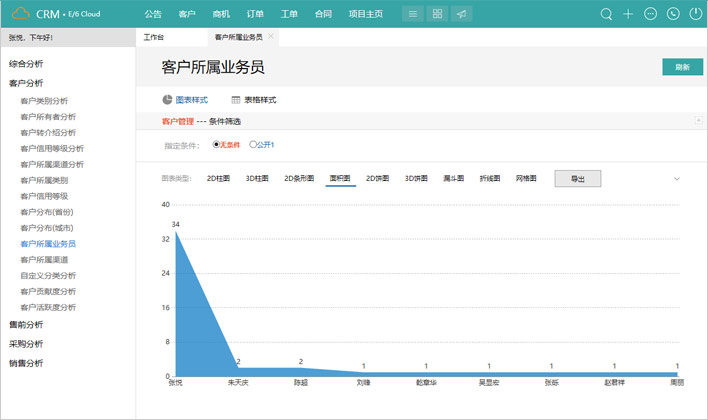Expand the 销售分析 sidebar section

click(x=26, y=363)
